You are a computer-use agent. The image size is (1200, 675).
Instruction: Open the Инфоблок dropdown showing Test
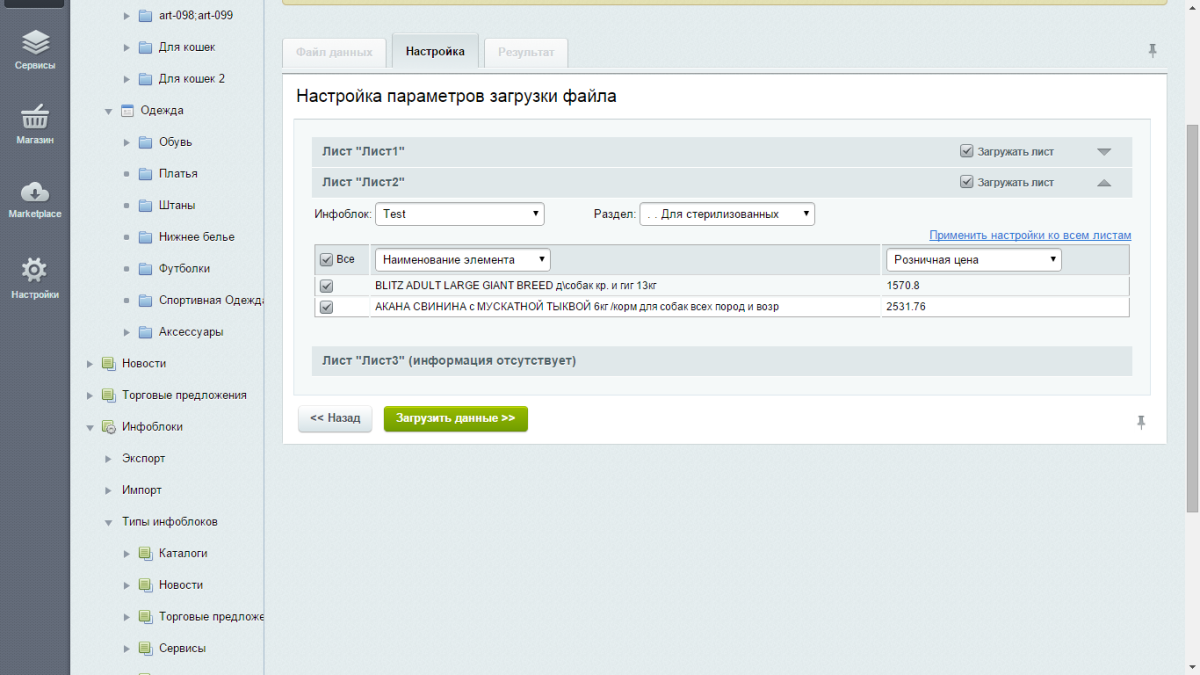point(460,214)
